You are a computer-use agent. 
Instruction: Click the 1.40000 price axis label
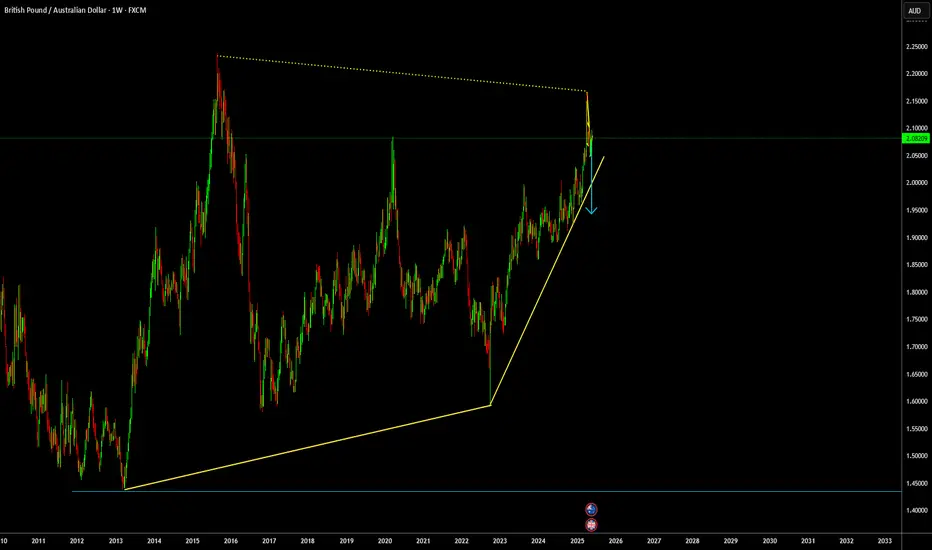coord(917,510)
